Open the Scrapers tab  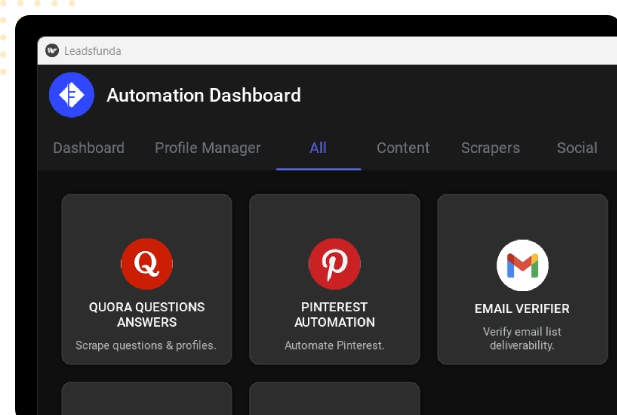[x=490, y=148]
